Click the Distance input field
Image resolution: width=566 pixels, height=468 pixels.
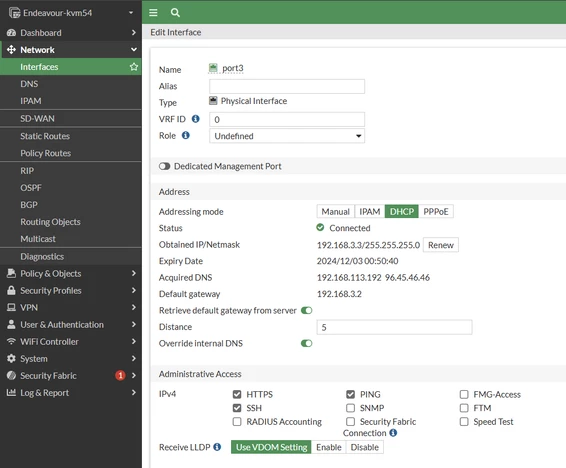point(394,327)
